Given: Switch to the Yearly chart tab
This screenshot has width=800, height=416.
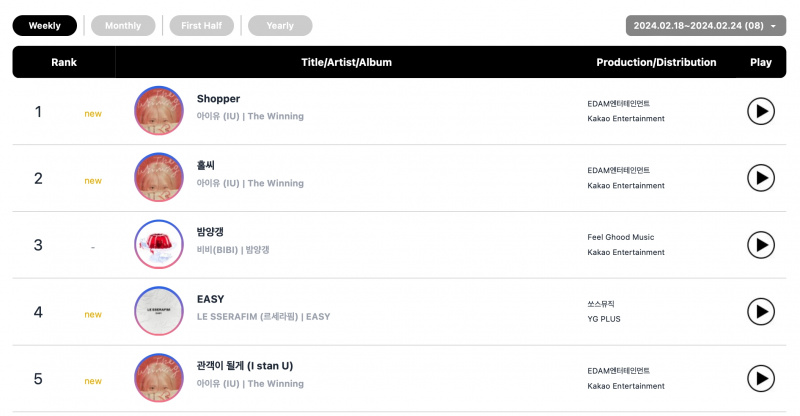Looking at the screenshot, I should 280,26.
